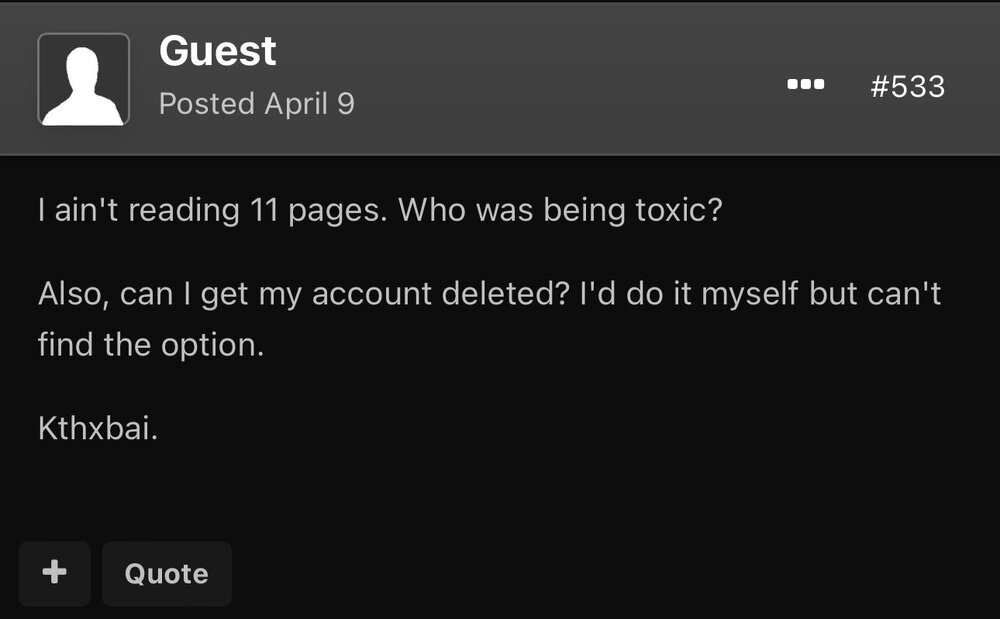1000x619 pixels.
Task: Click the plus multiquote button
Action: click(54, 573)
